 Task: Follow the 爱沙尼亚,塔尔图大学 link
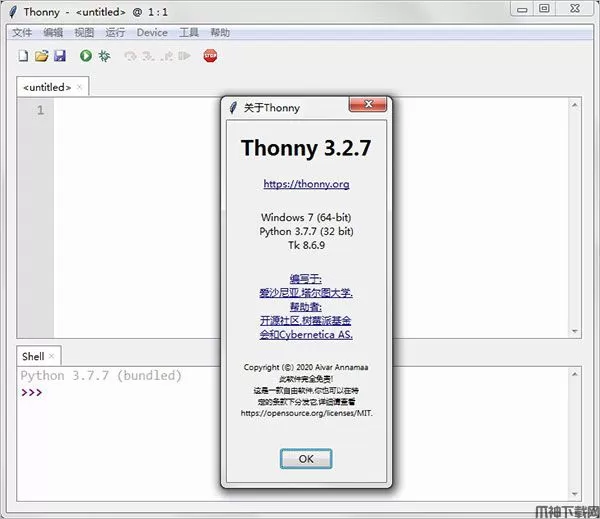pyautogui.click(x=306, y=293)
